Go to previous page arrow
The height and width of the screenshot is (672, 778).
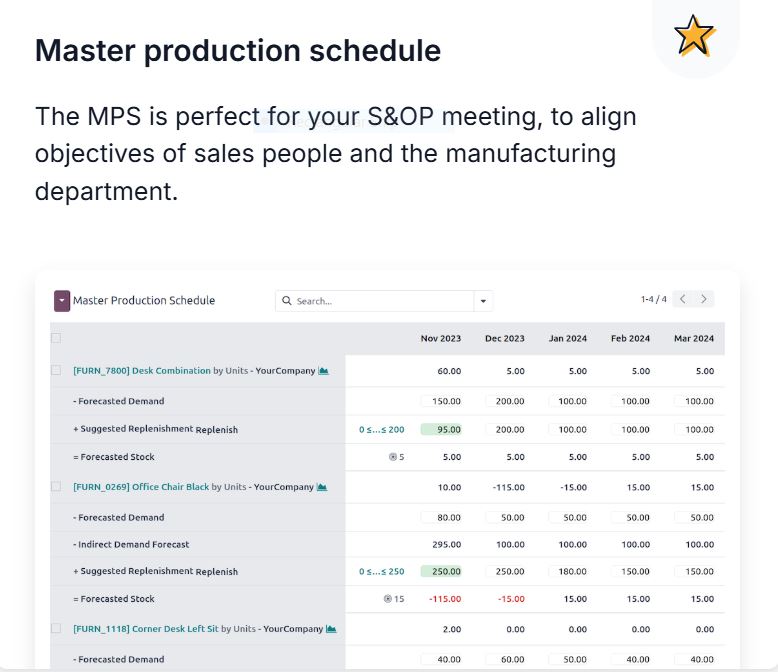click(683, 299)
